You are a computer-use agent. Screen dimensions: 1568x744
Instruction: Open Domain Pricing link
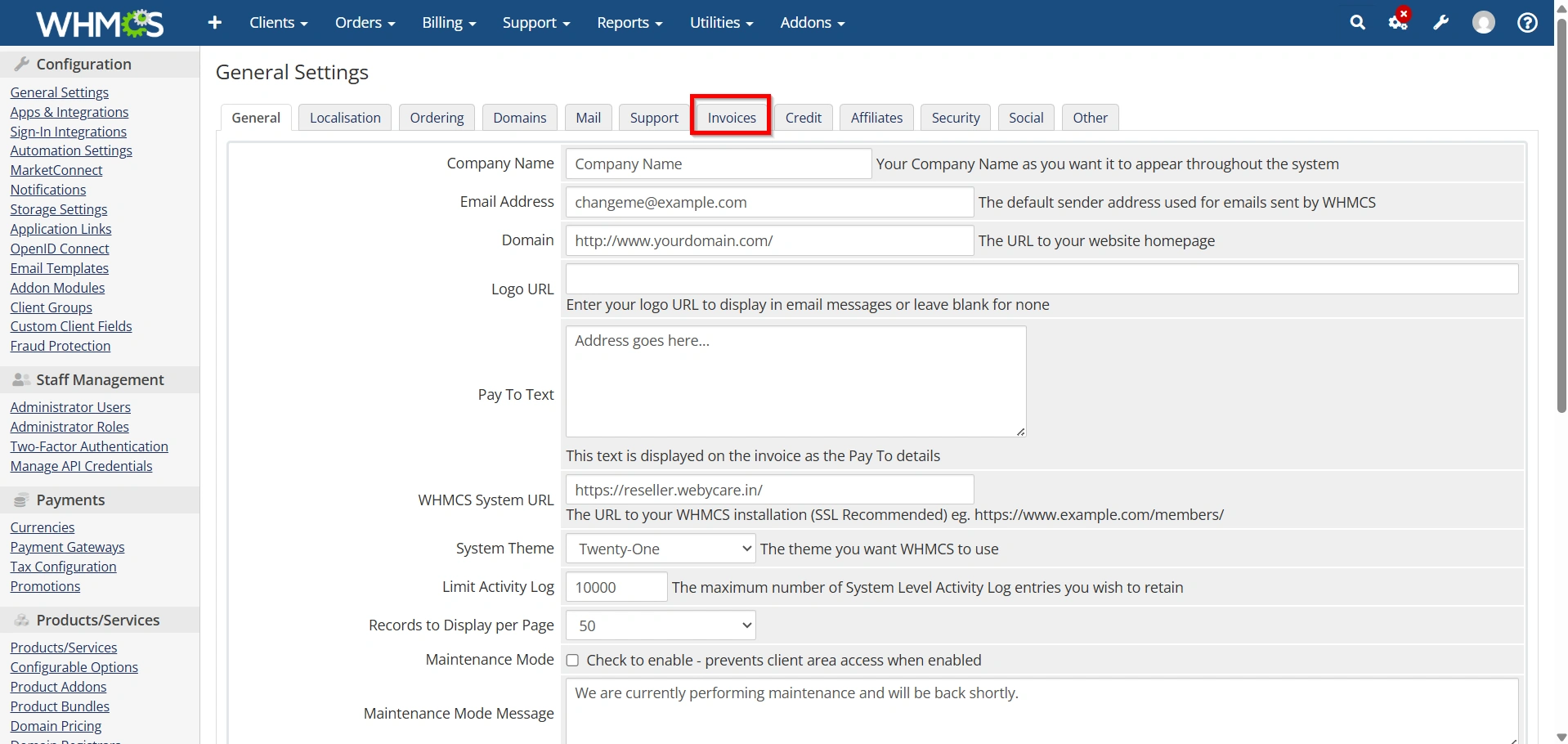pos(56,726)
